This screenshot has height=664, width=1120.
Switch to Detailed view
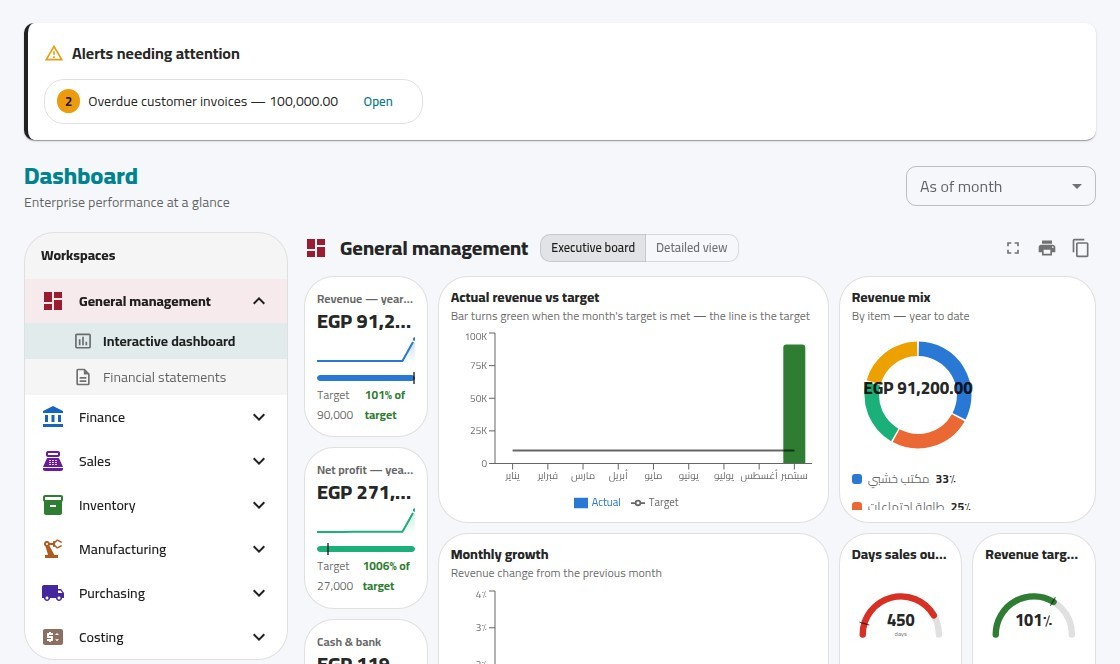(691, 248)
